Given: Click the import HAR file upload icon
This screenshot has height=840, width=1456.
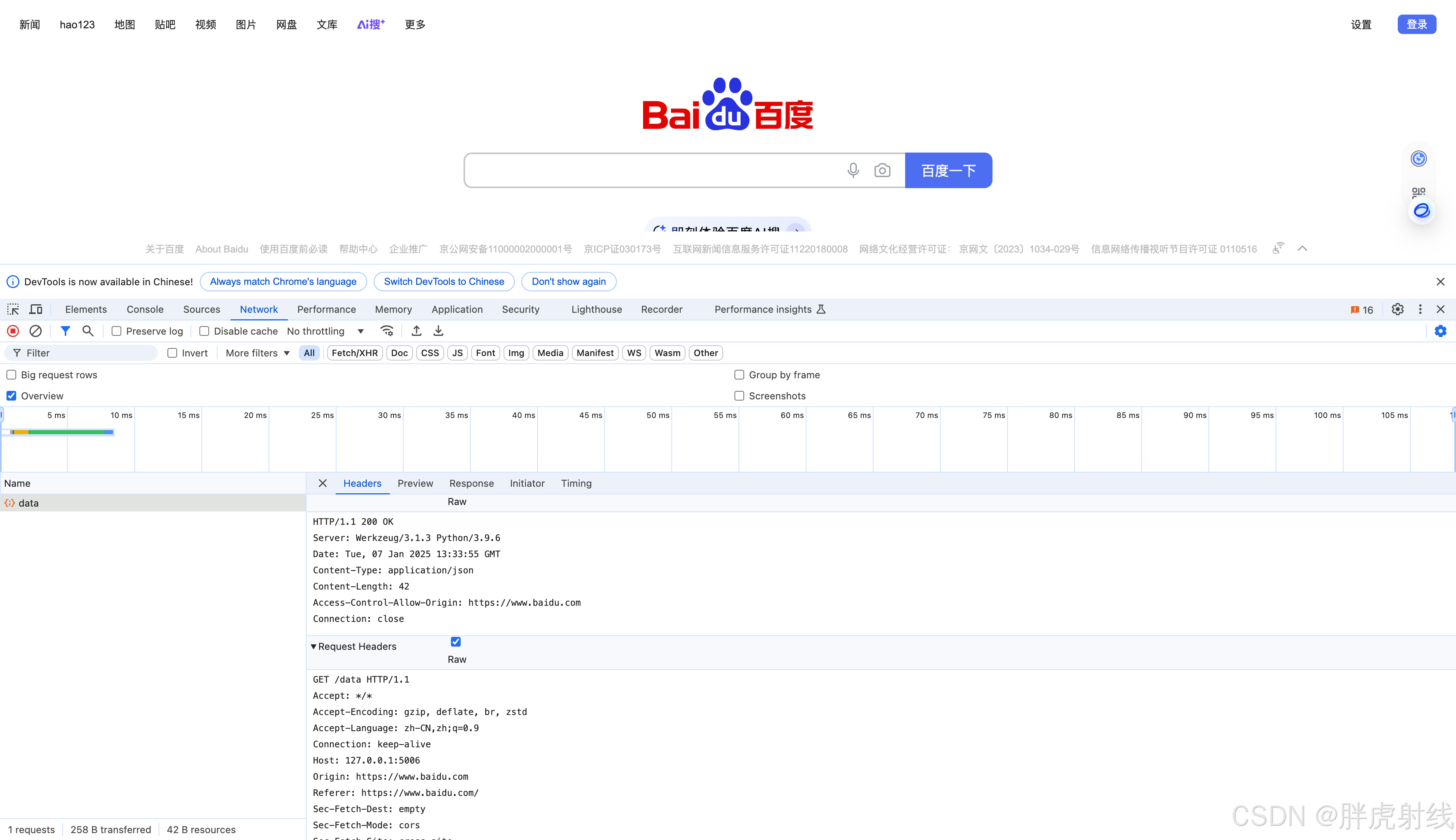Looking at the screenshot, I should point(416,331).
